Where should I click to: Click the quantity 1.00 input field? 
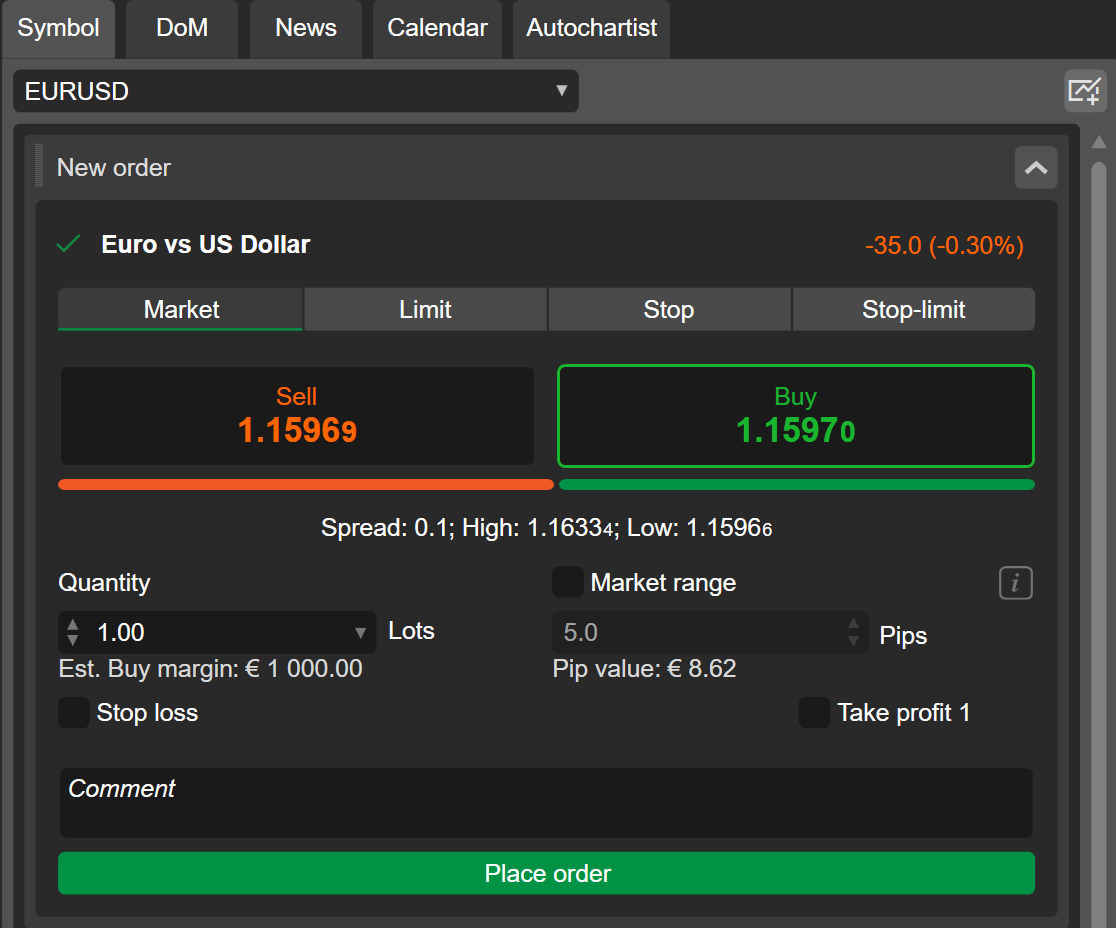click(x=217, y=633)
